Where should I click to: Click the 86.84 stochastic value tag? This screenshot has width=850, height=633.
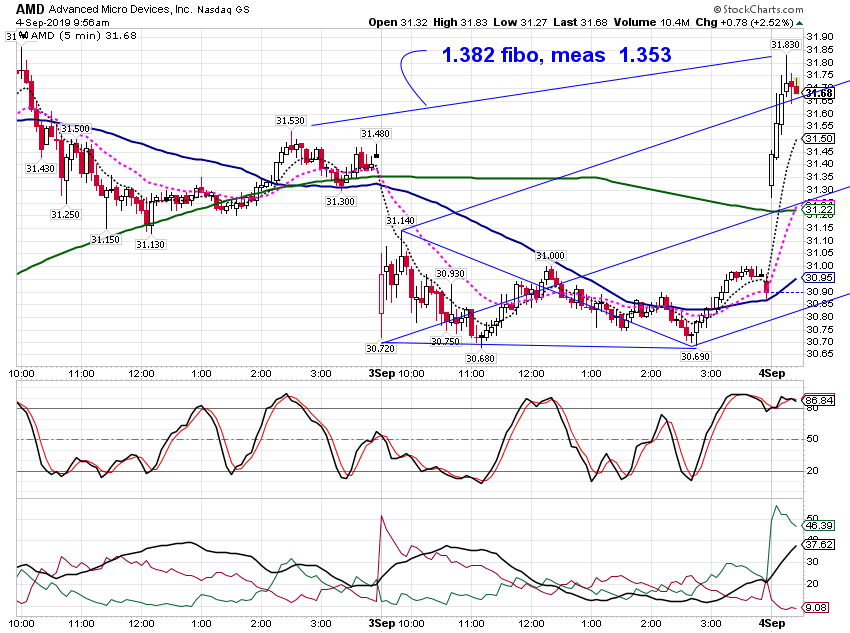click(819, 401)
